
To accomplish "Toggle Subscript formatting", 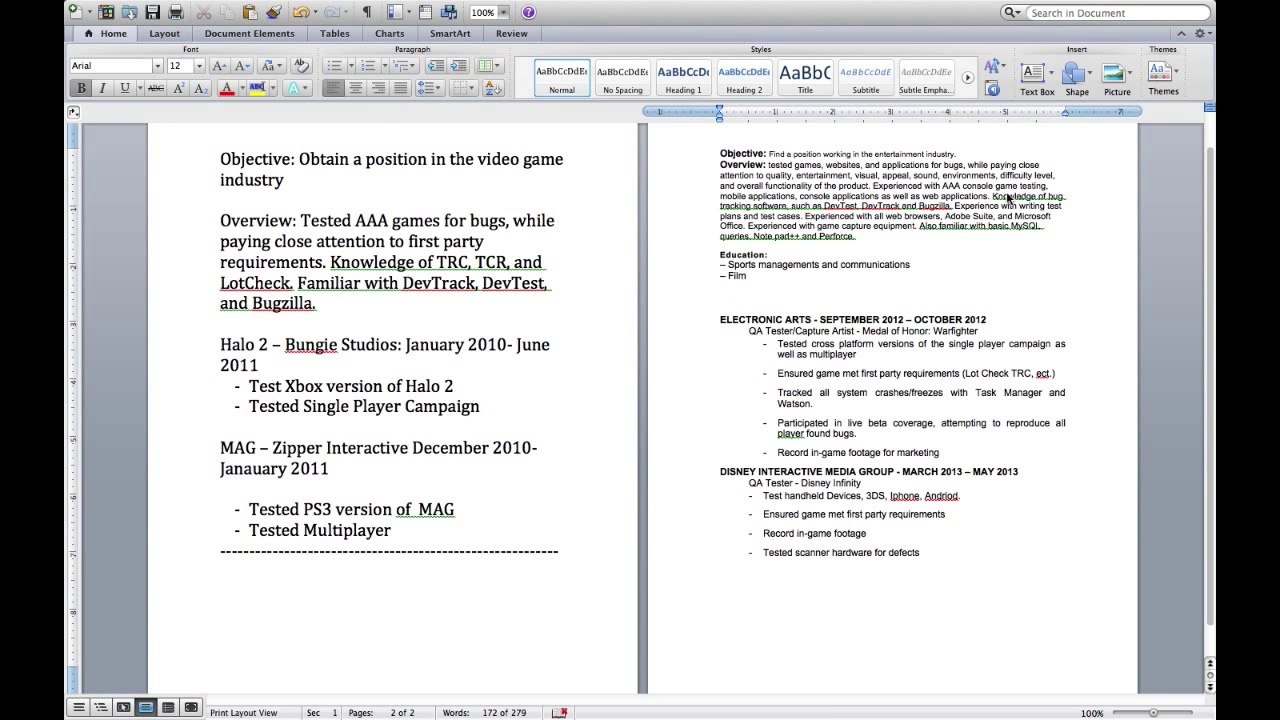I will [200, 88].
